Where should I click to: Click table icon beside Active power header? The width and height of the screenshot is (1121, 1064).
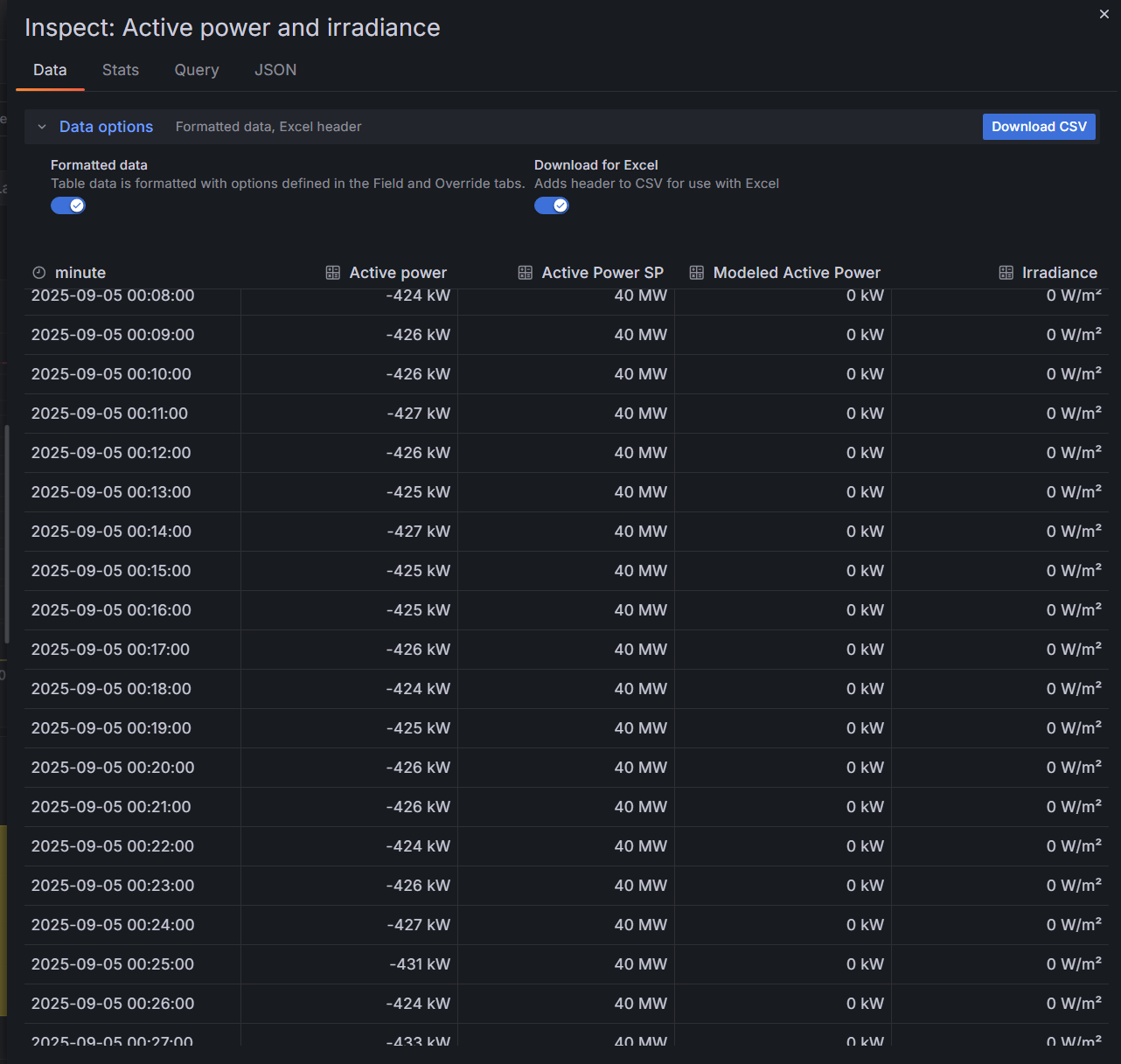tap(333, 273)
